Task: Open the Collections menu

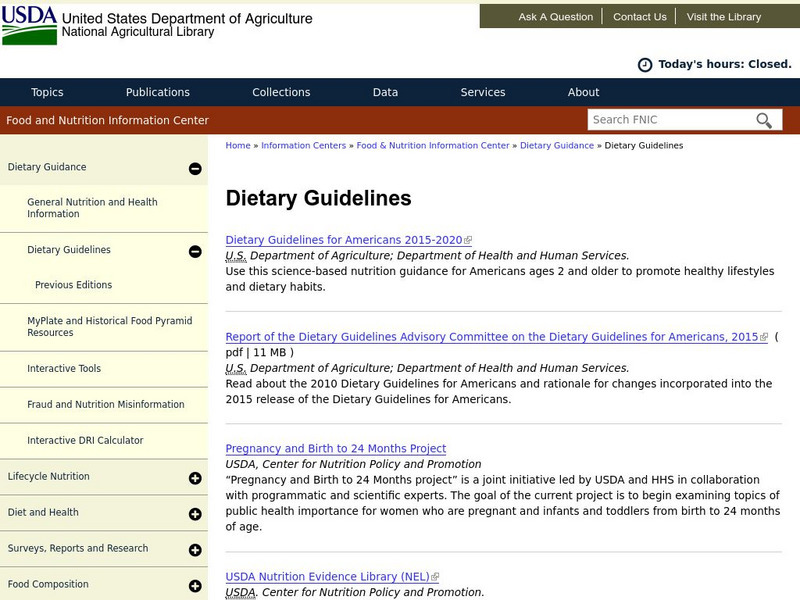Action: tap(281, 91)
